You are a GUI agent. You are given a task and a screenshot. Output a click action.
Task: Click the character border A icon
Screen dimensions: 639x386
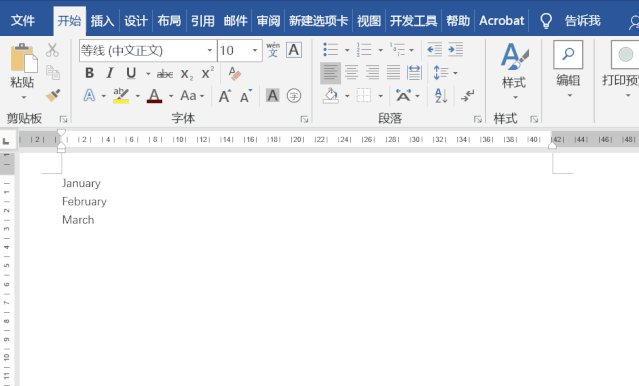pos(294,50)
